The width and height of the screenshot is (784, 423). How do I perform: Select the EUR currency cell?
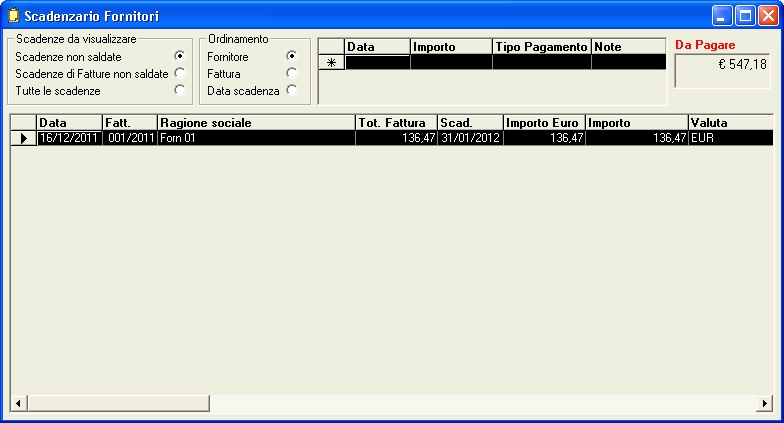coord(730,138)
